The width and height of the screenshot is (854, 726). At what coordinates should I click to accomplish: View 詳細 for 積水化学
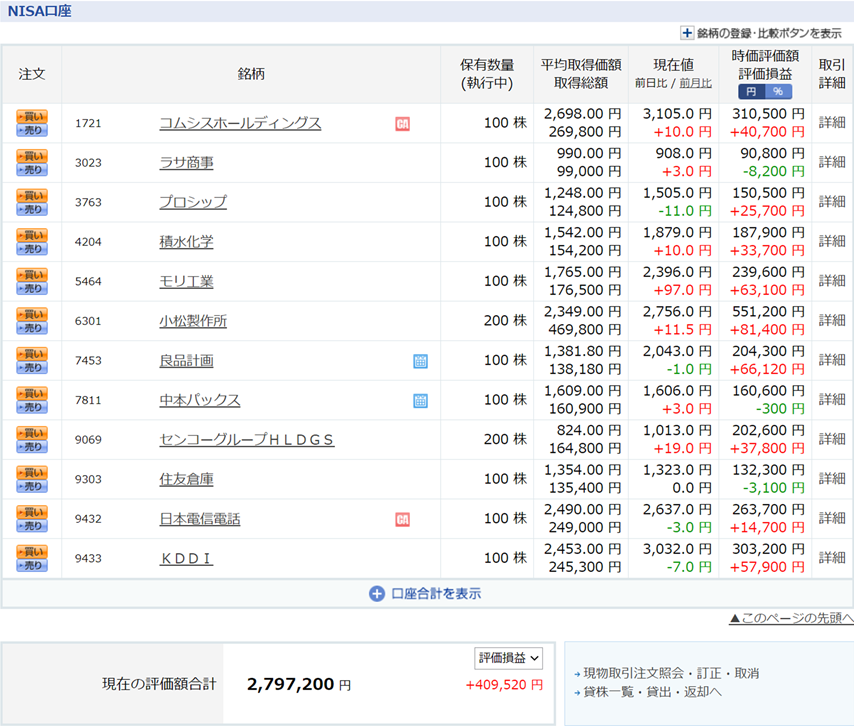pos(832,241)
